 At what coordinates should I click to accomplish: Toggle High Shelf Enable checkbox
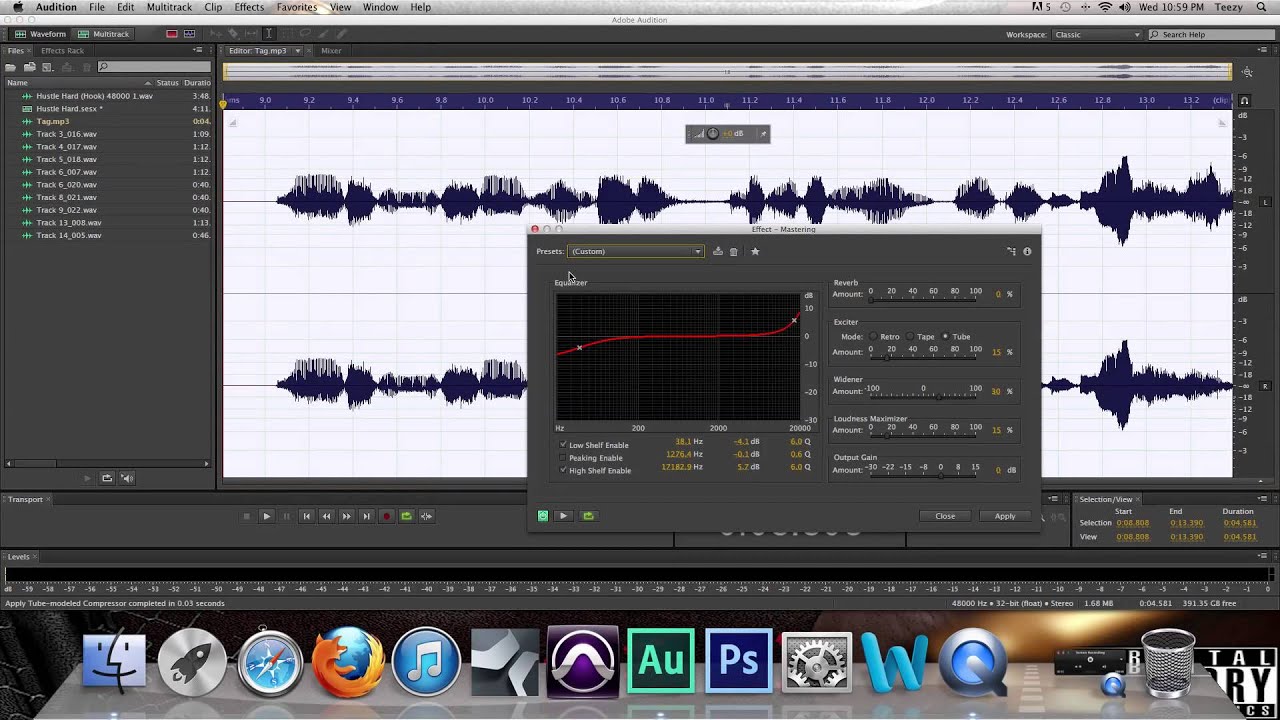coord(563,470)
